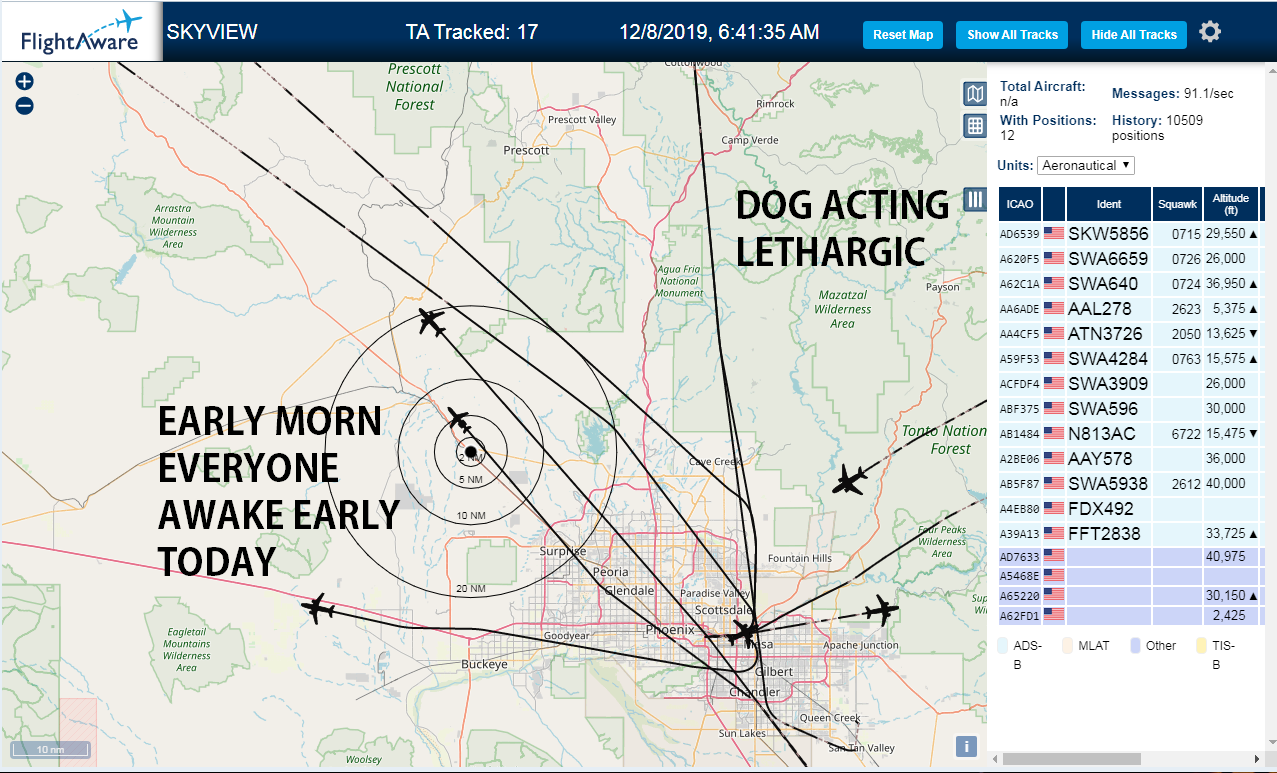Image resolution: width=1277 pixels, height=773 pixels.
Task: Open the map layer switcher icon
Action: [974, 94]
